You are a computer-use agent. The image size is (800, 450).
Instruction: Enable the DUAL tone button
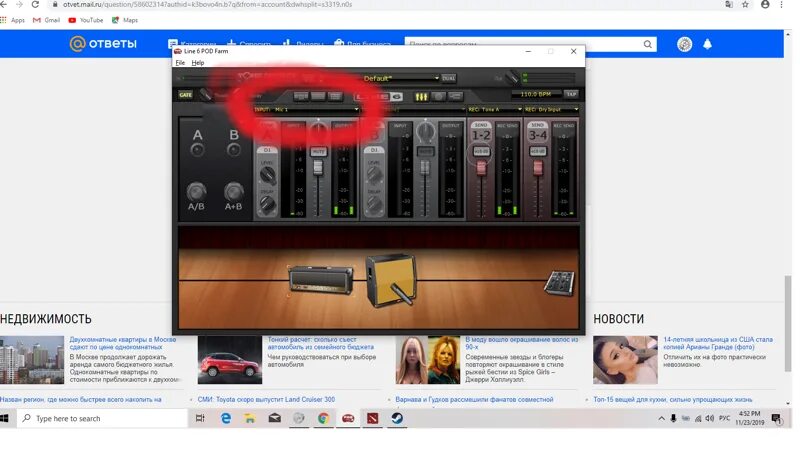pos(448,78)
